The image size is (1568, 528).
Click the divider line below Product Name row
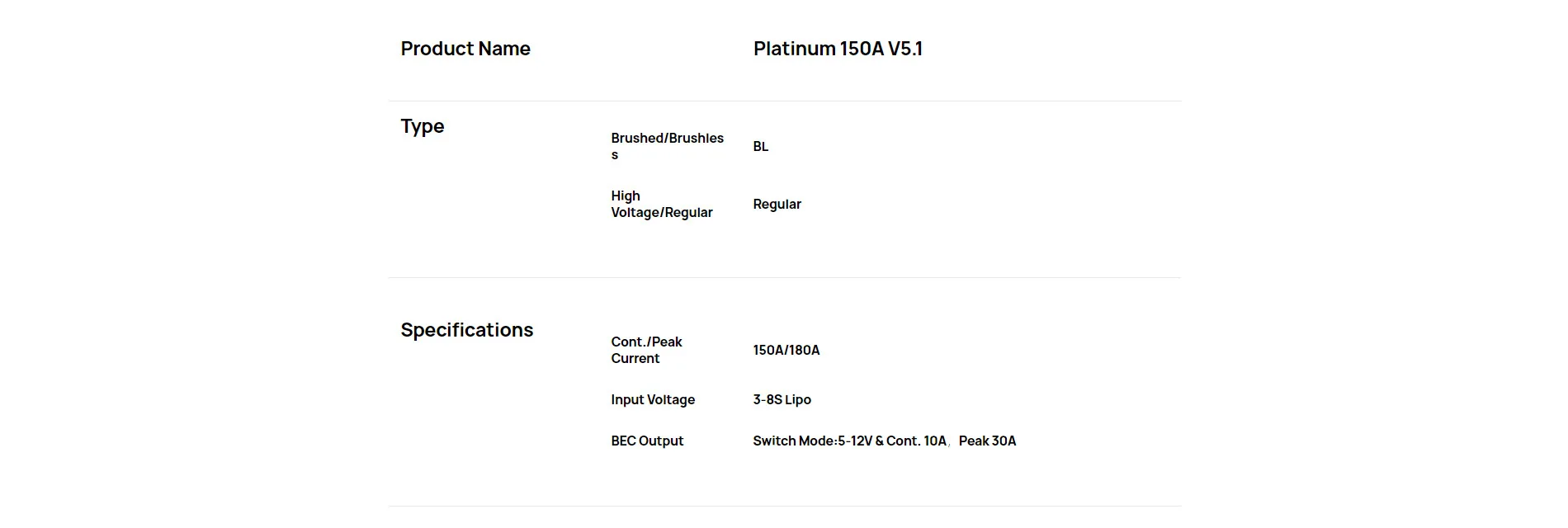pos(784,101)
